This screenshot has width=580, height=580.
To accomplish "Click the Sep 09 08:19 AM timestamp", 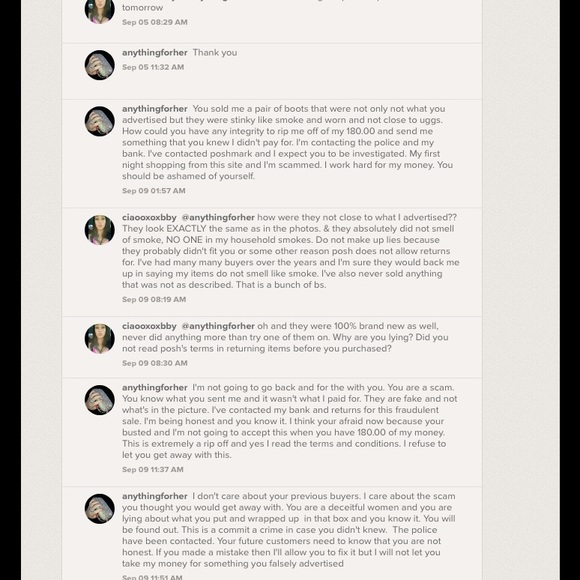I will tap(154, 300).
